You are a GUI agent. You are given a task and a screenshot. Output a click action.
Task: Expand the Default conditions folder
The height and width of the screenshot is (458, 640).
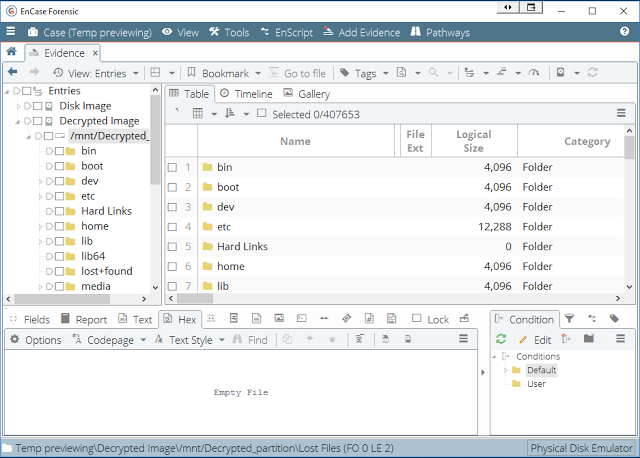point(505,370)
